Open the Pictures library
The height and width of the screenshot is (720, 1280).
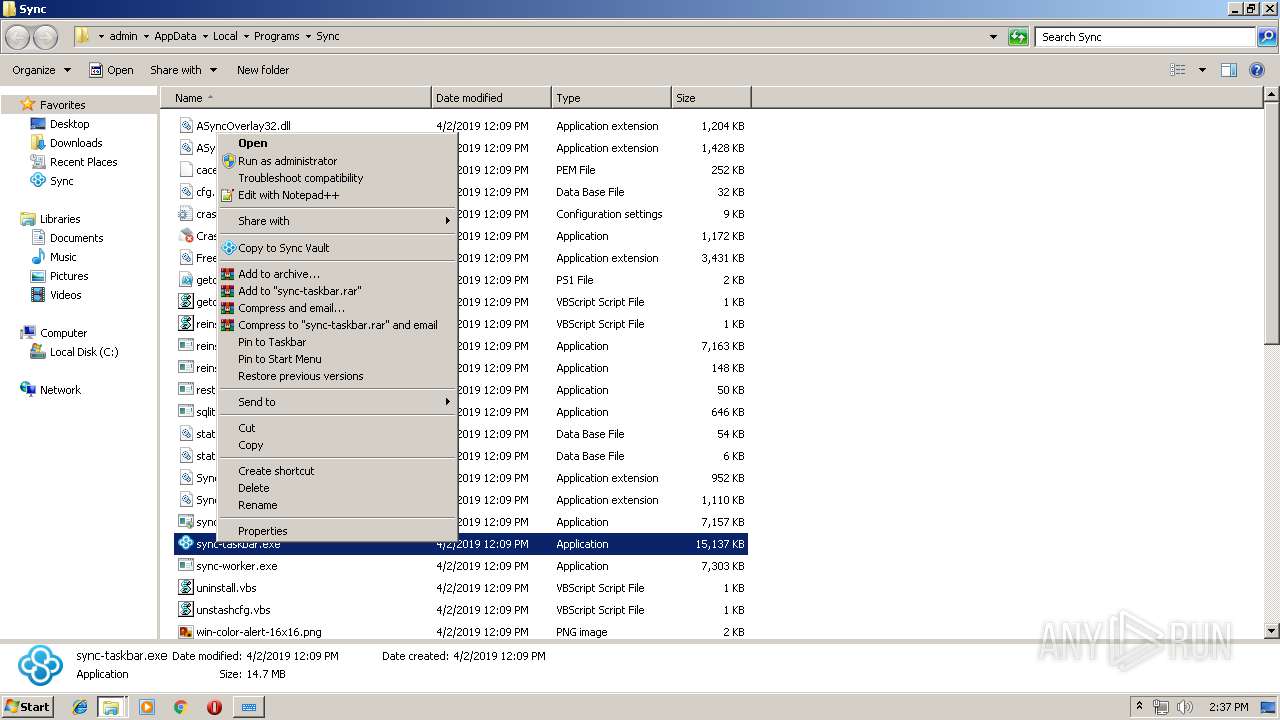tap(59, 276)
